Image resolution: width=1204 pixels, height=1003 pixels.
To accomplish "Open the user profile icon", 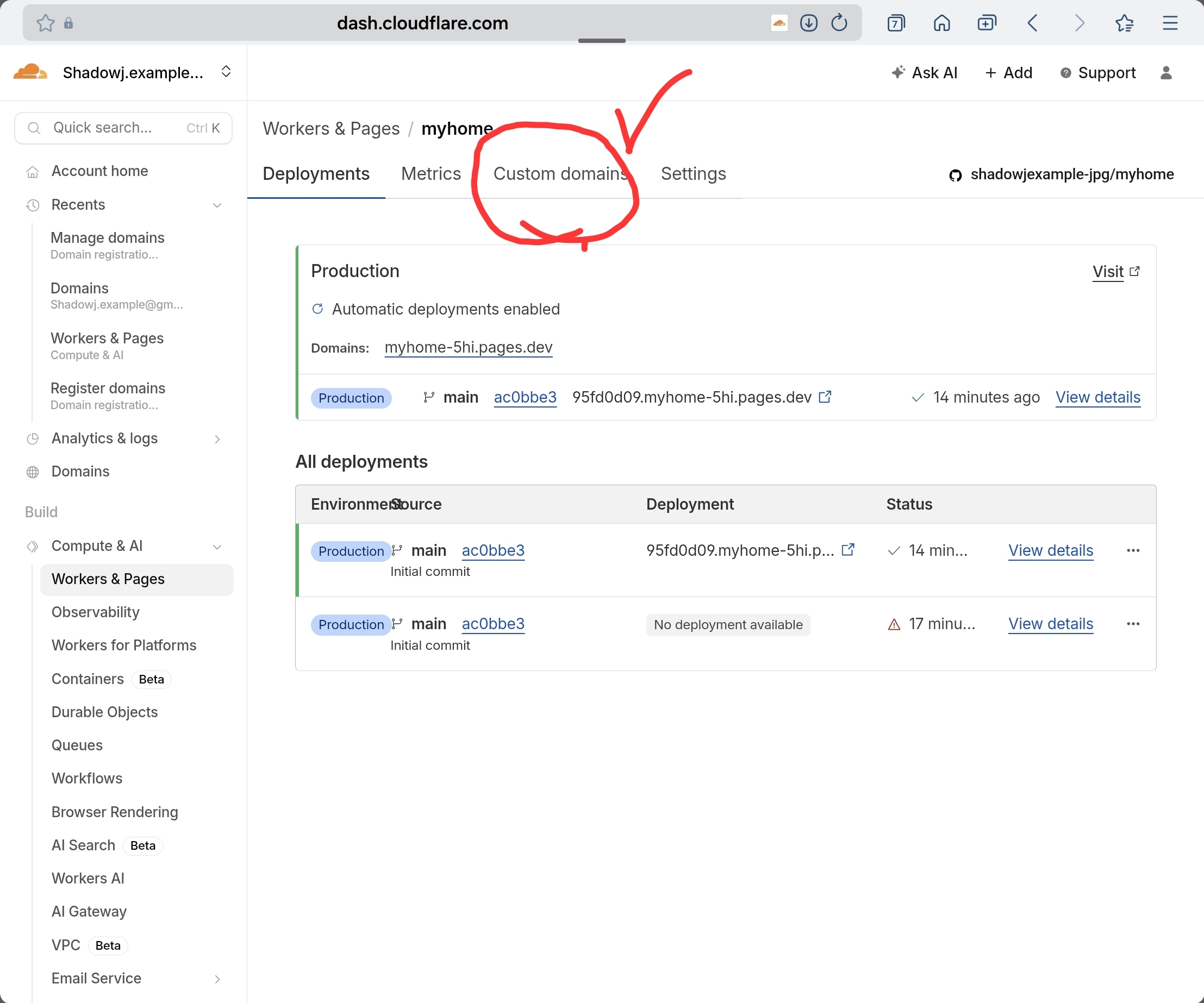I will click(x=1165, y=73).
